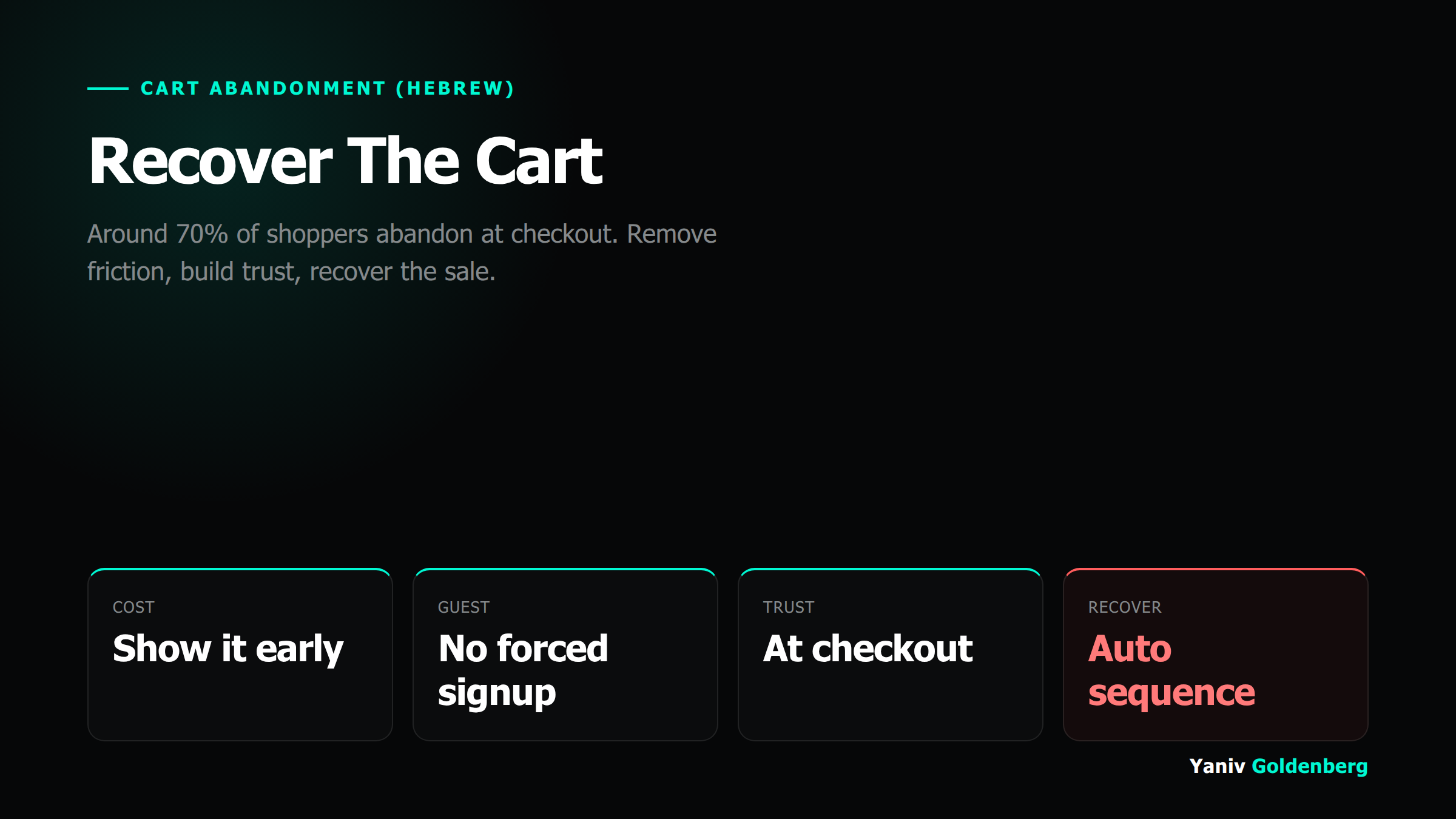The width and height of the screenshot is (1456, 819).
Task: Click the short teal dash before the header
Action: pos(108,89)
